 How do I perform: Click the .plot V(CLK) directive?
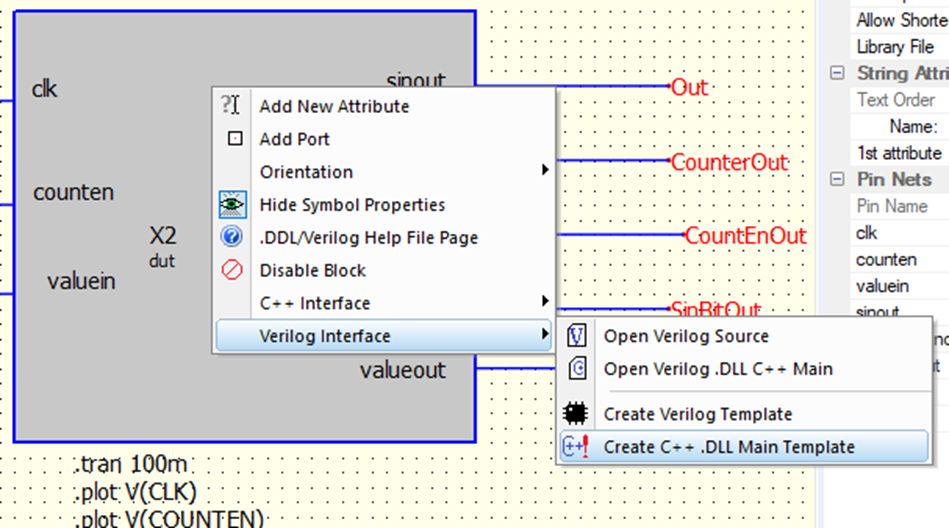(x=136, y=492)
